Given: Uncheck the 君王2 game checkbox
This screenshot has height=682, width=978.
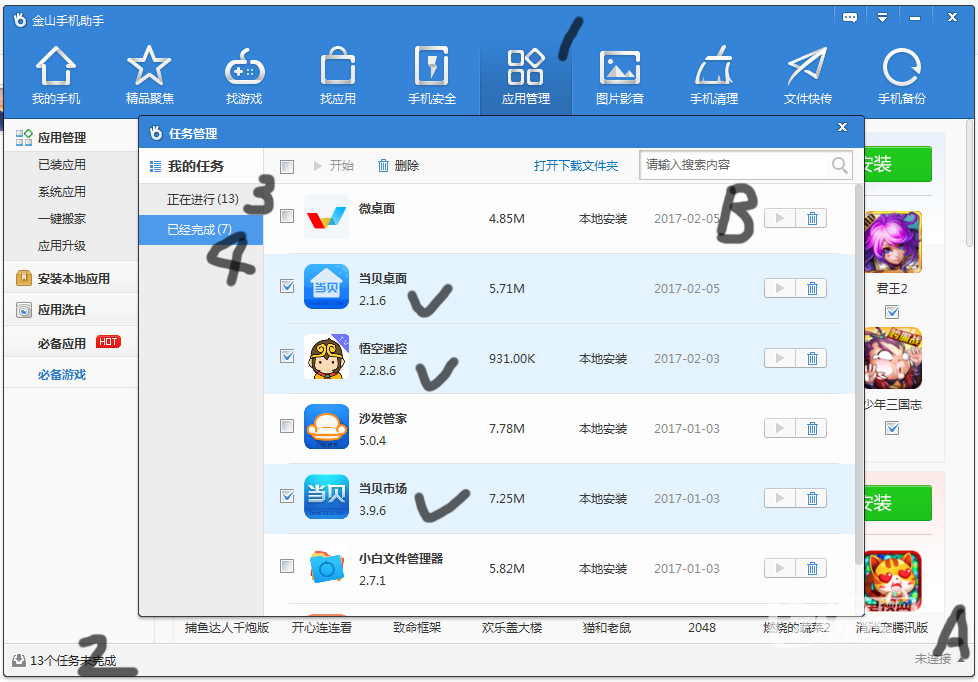Looking at the screenshot, I should [x=893, y=312].
